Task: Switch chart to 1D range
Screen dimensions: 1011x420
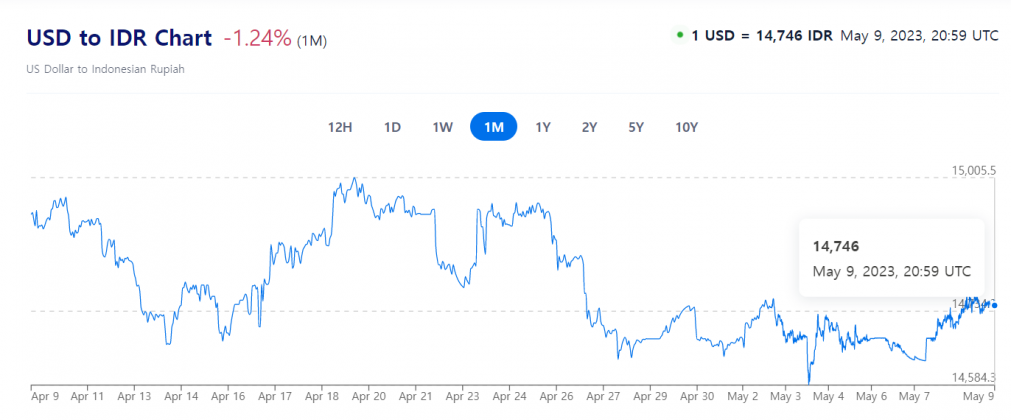Action: (x=393, y=127)
